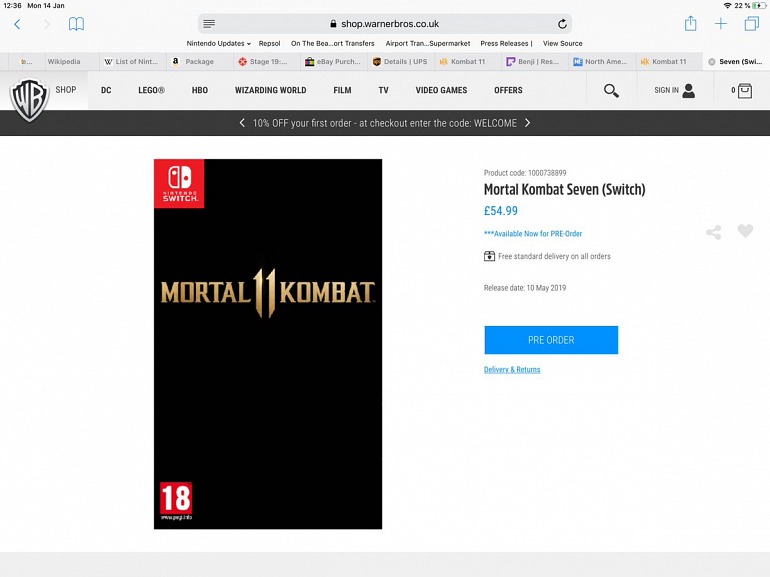Show next promo banner message
This screenshot has width=770, height=577.
pos(528,123)
